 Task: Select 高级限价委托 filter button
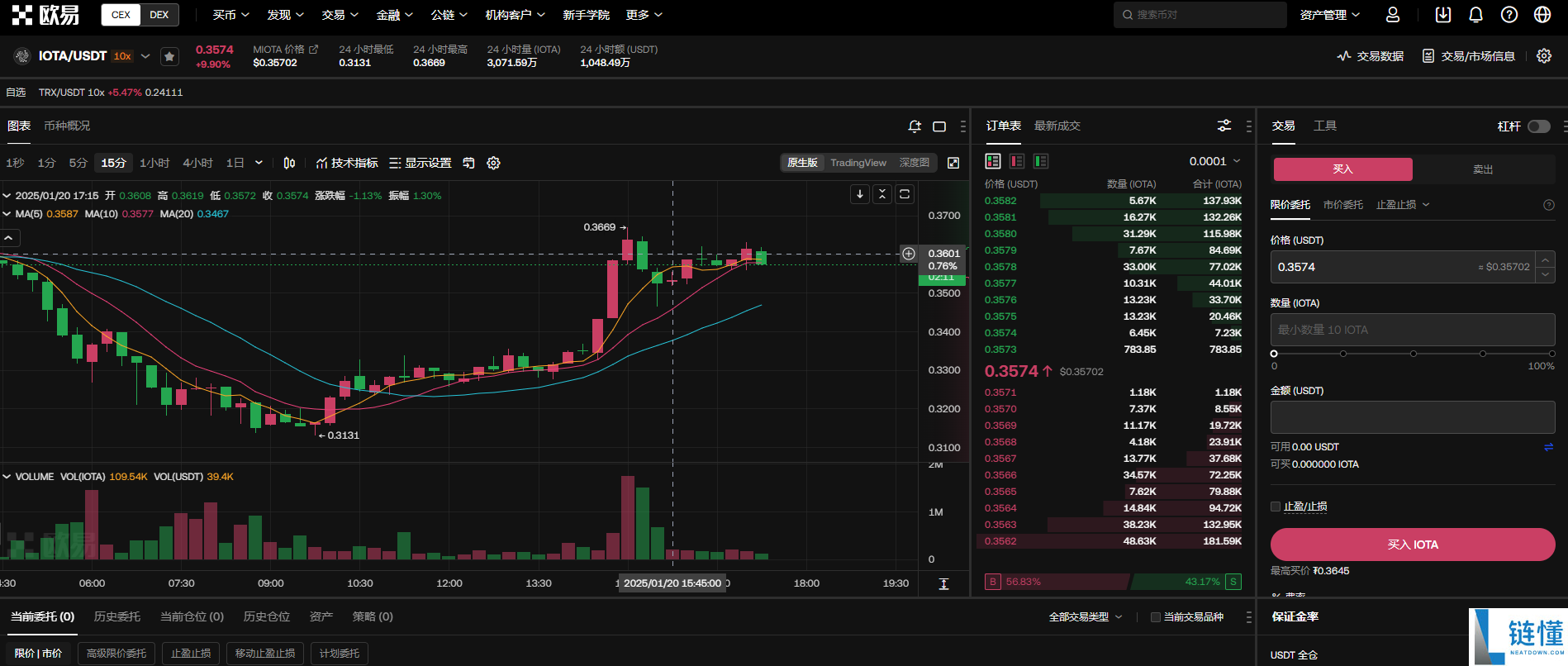116,654
